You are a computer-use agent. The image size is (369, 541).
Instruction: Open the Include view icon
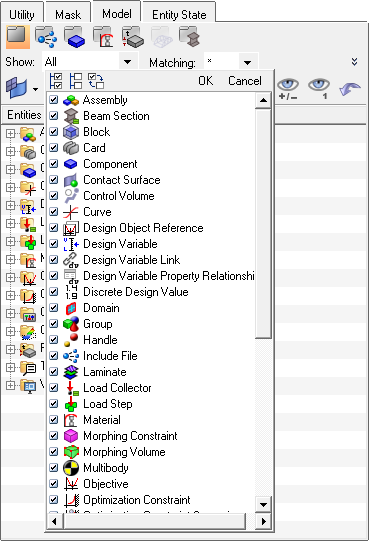46,37
